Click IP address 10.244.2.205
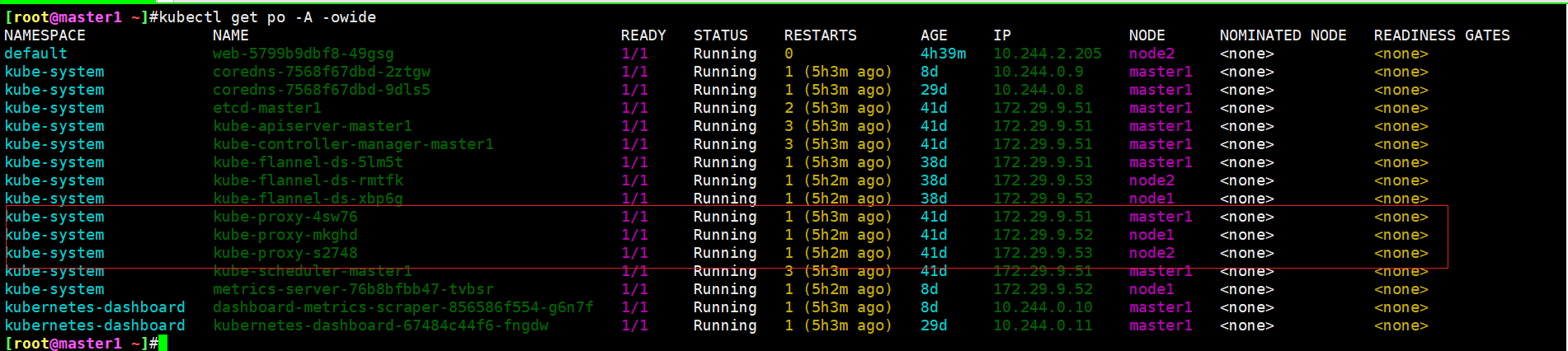Screen dimensions: 1568x351 [x=1047, y=54]
